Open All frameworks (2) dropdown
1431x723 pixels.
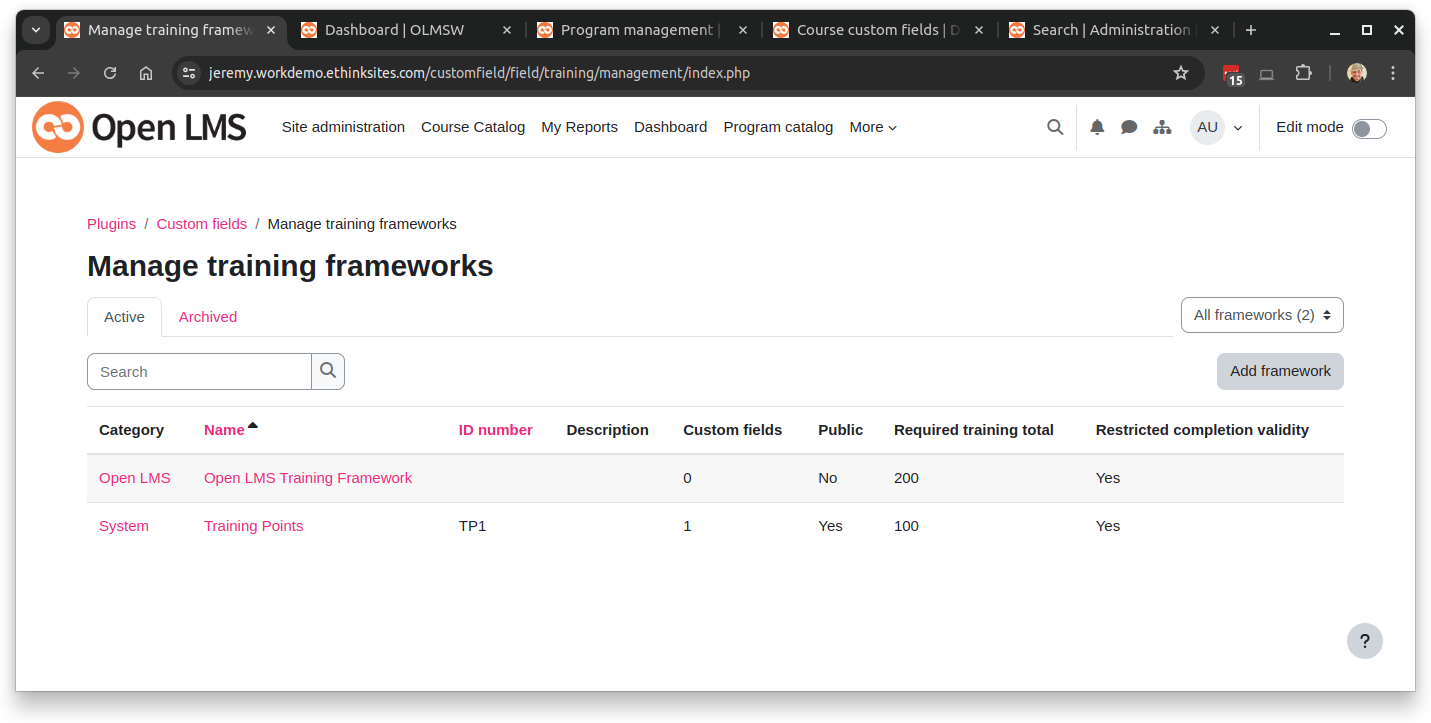(1262, 315)
